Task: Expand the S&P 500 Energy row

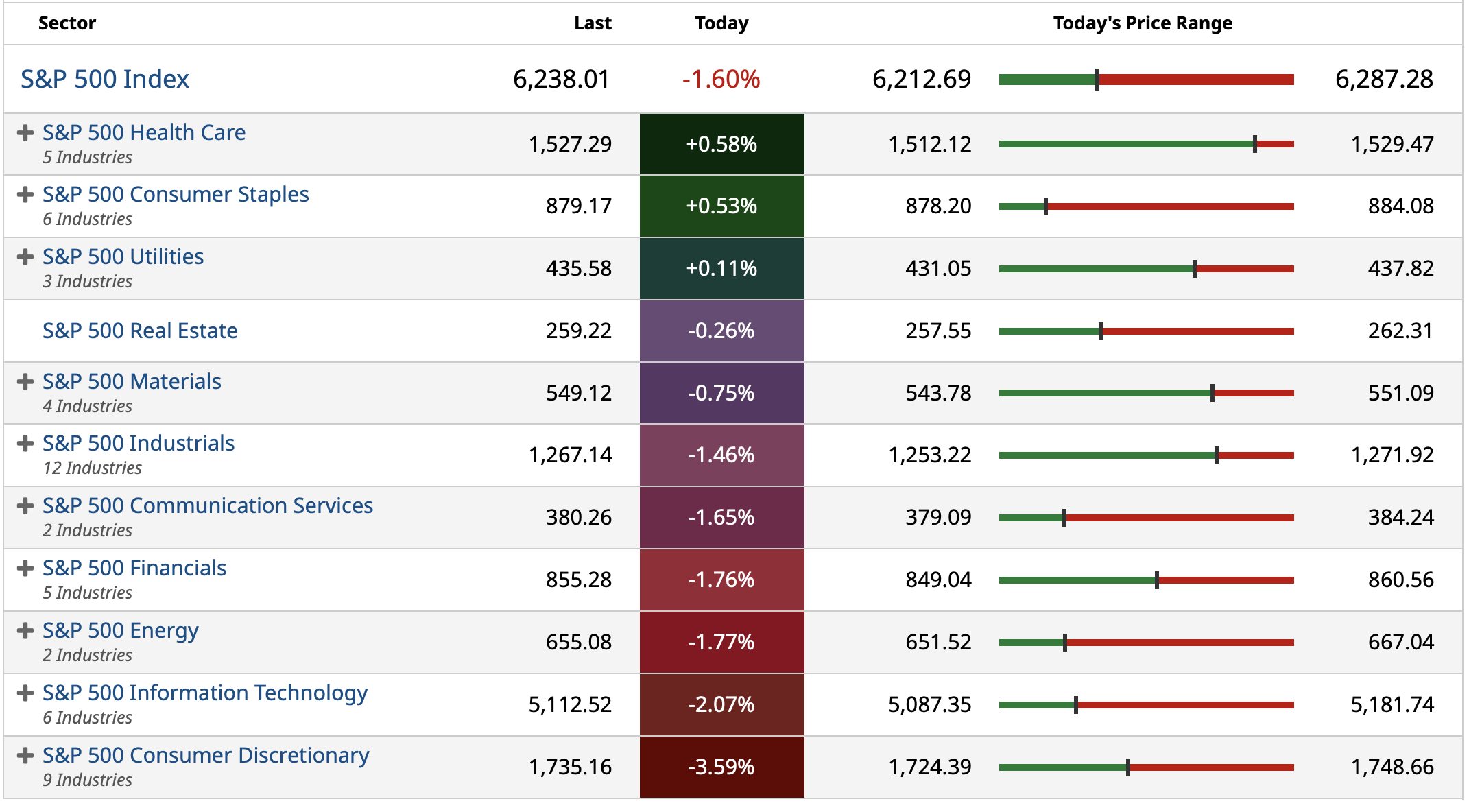Action: point(25,631)
